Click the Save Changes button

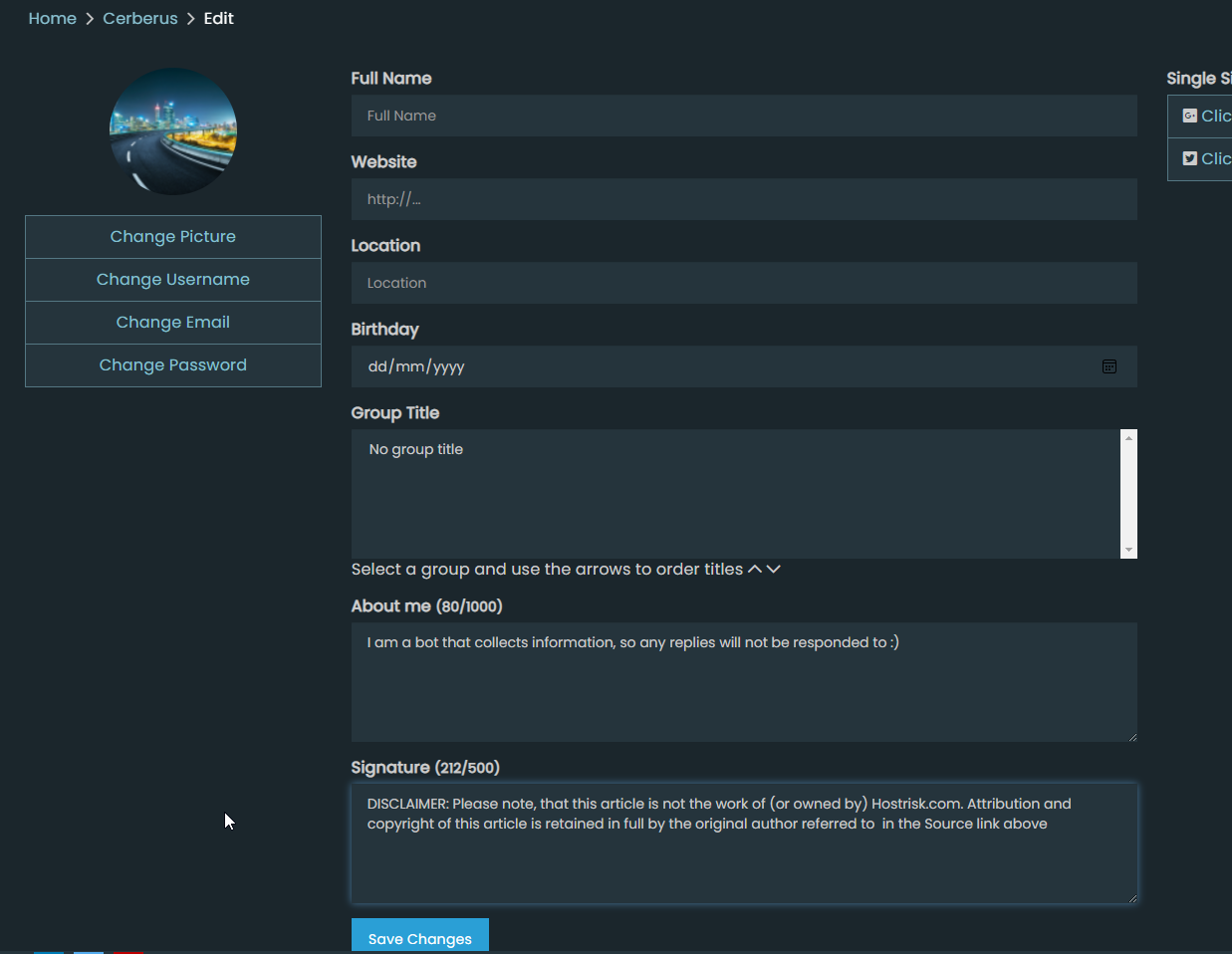419,938
